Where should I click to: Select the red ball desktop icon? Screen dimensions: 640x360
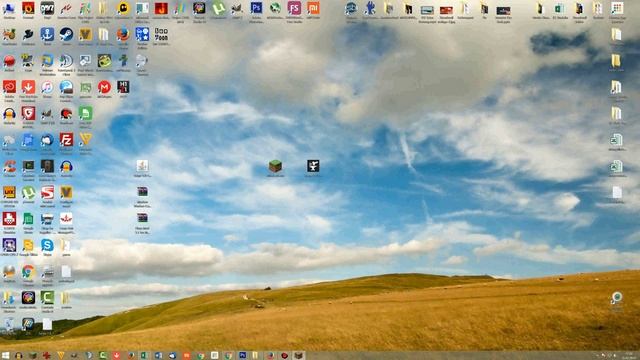click(9, 61)
